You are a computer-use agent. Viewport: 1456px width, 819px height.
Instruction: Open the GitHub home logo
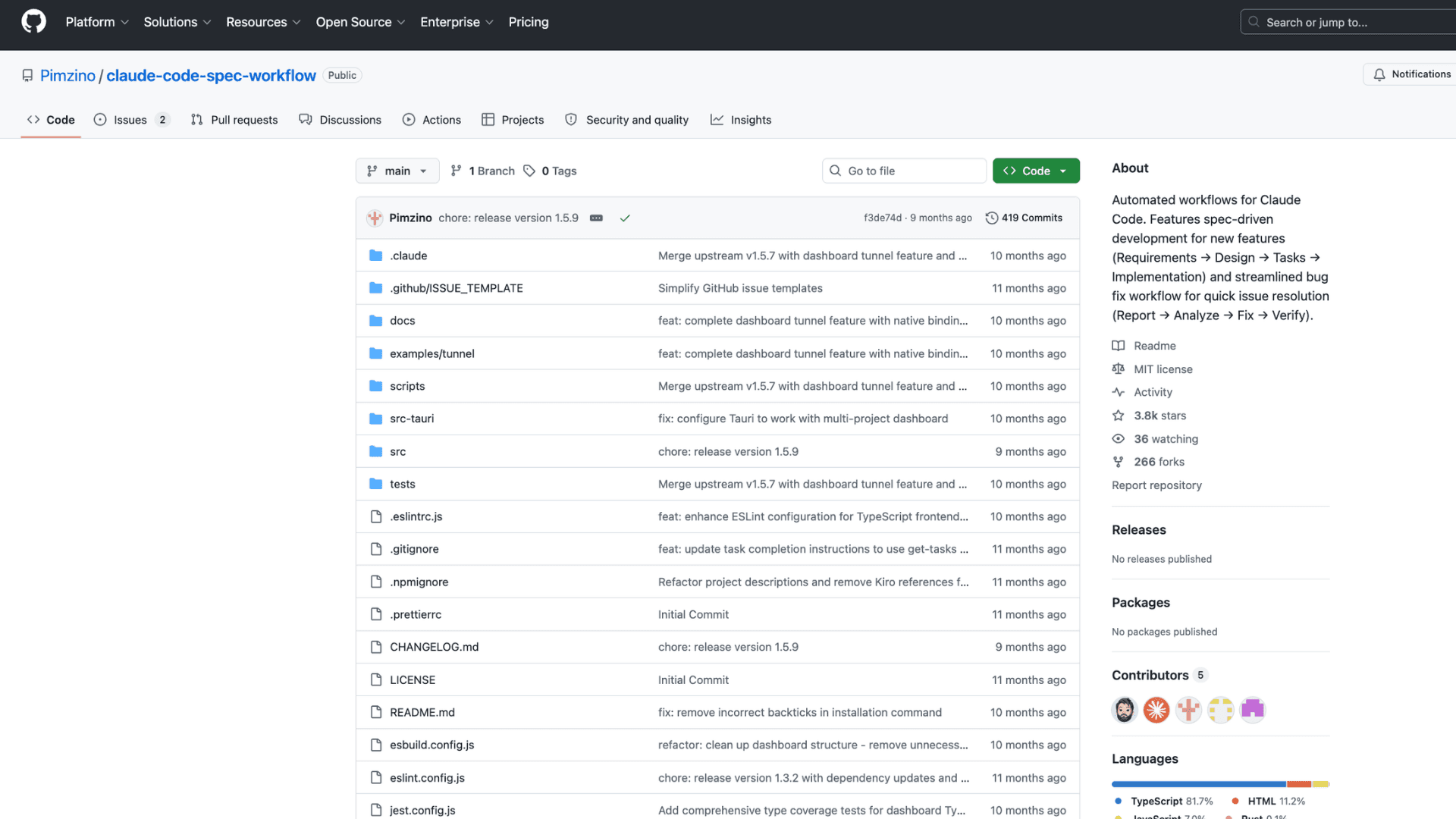(33, 22)
